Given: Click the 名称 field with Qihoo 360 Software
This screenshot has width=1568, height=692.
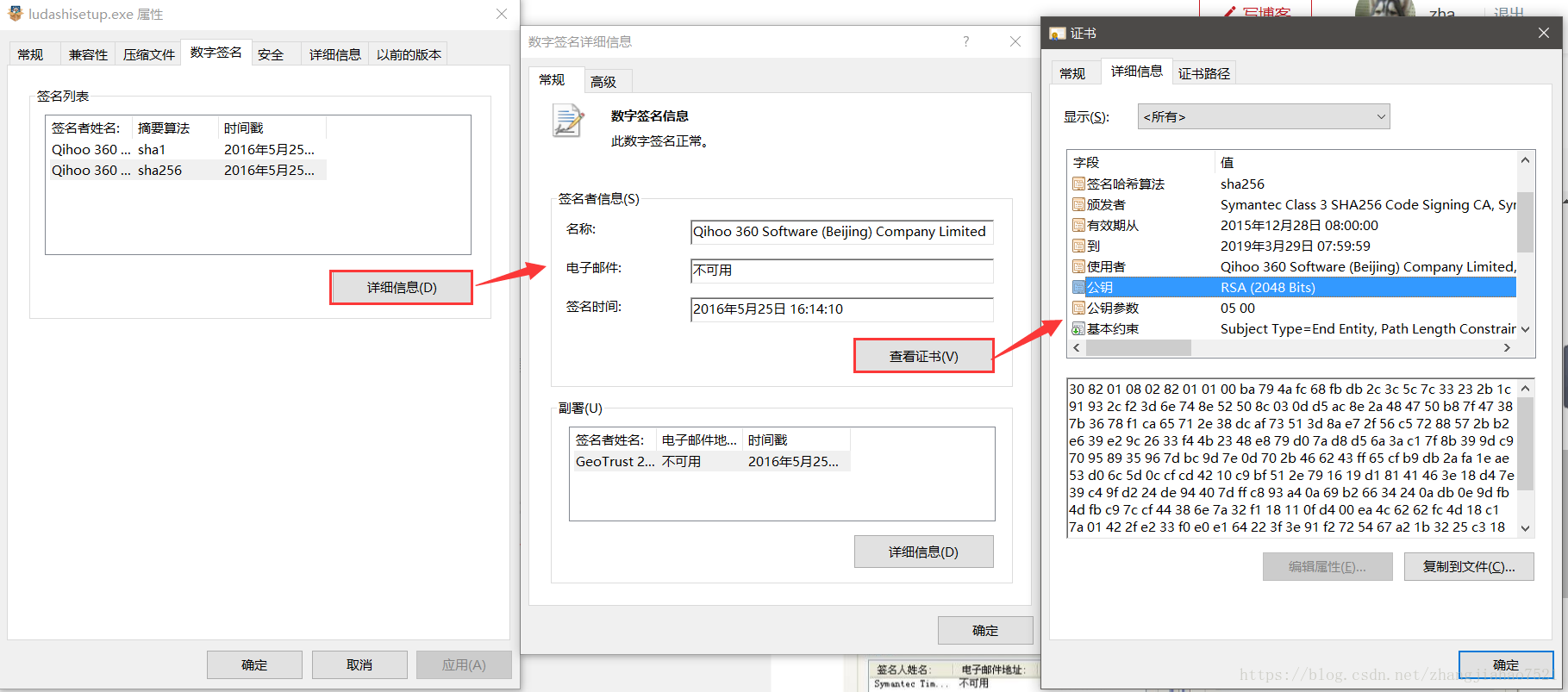Looking at the screenshot, I should 841,232.
